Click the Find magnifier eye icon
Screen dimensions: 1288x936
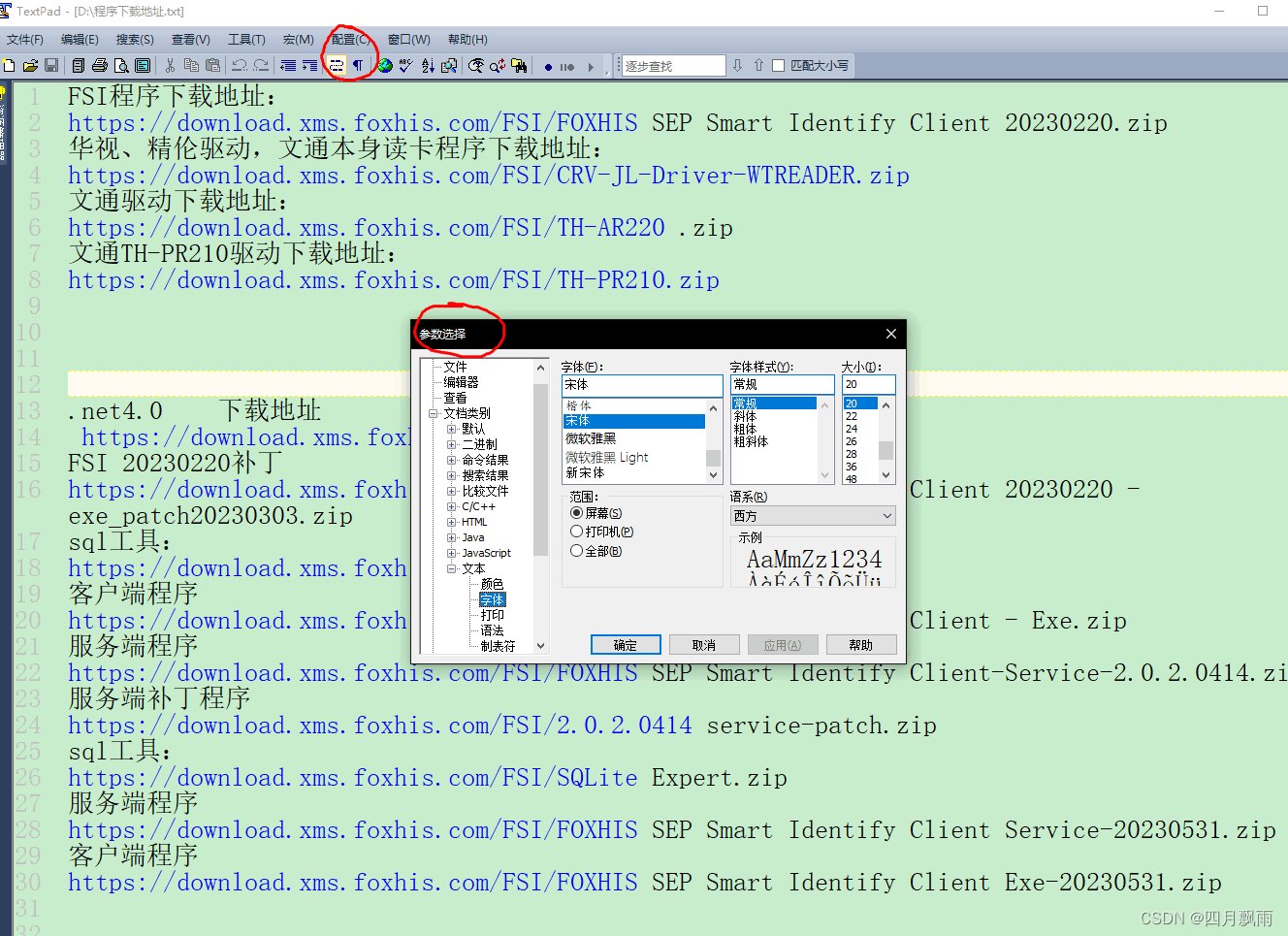476,66
